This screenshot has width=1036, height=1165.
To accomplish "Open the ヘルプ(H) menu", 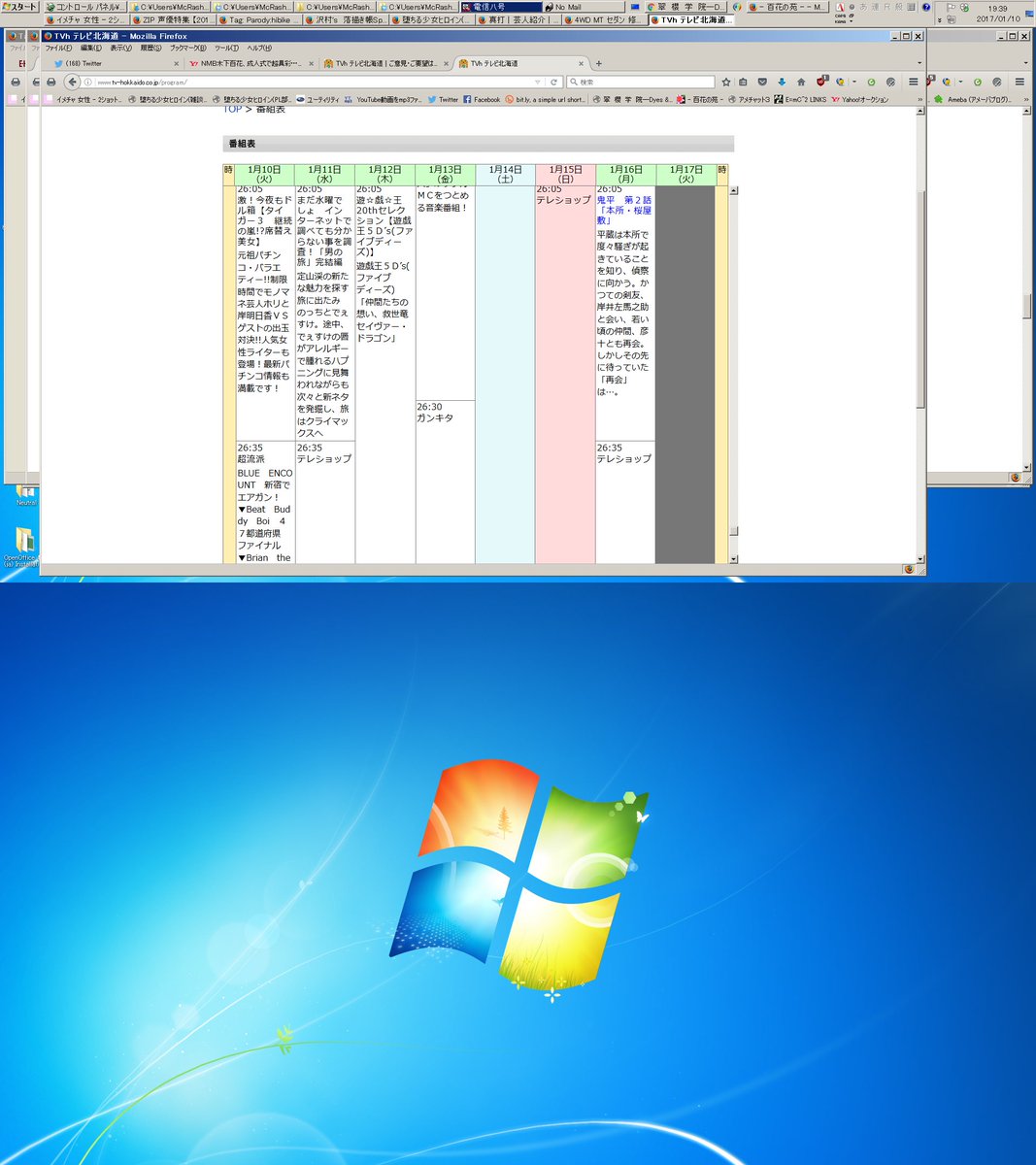I will point(259,49).
